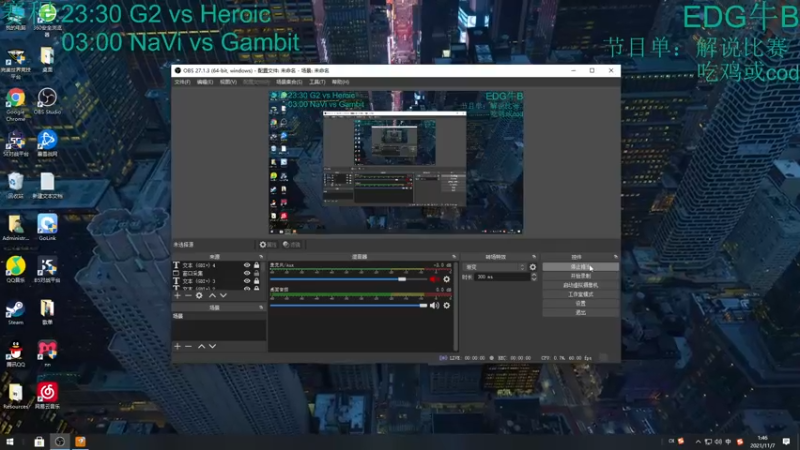Remove selected scene with minus icon

click(188, 346)
